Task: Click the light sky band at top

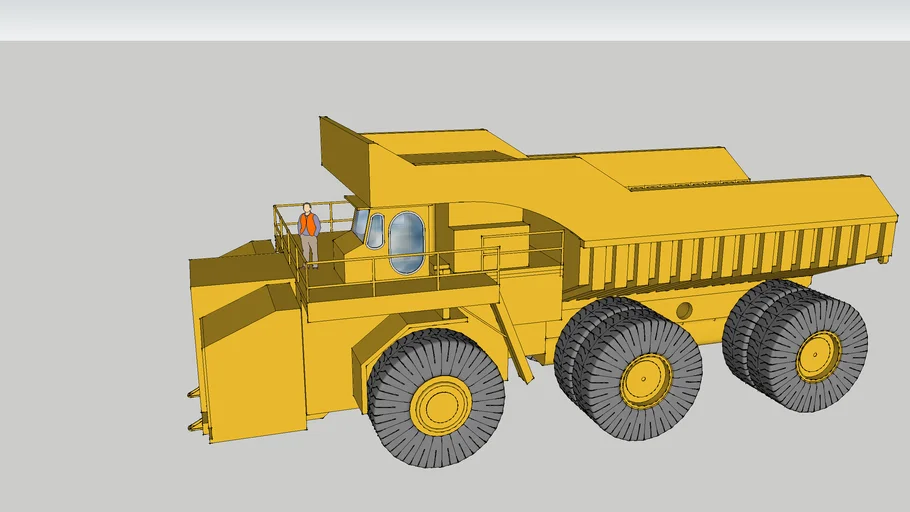Action: (455, 20)
